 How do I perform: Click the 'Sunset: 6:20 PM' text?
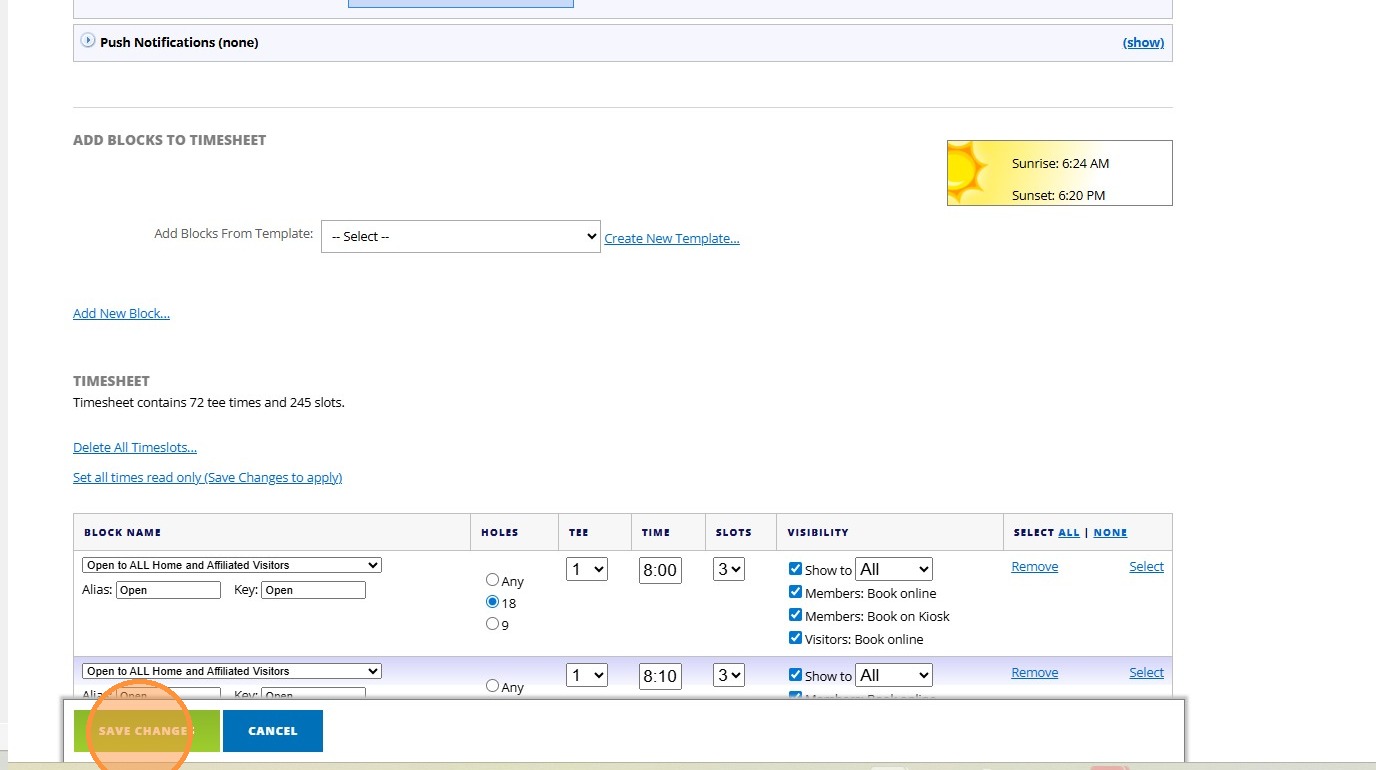coord(1058,195)
